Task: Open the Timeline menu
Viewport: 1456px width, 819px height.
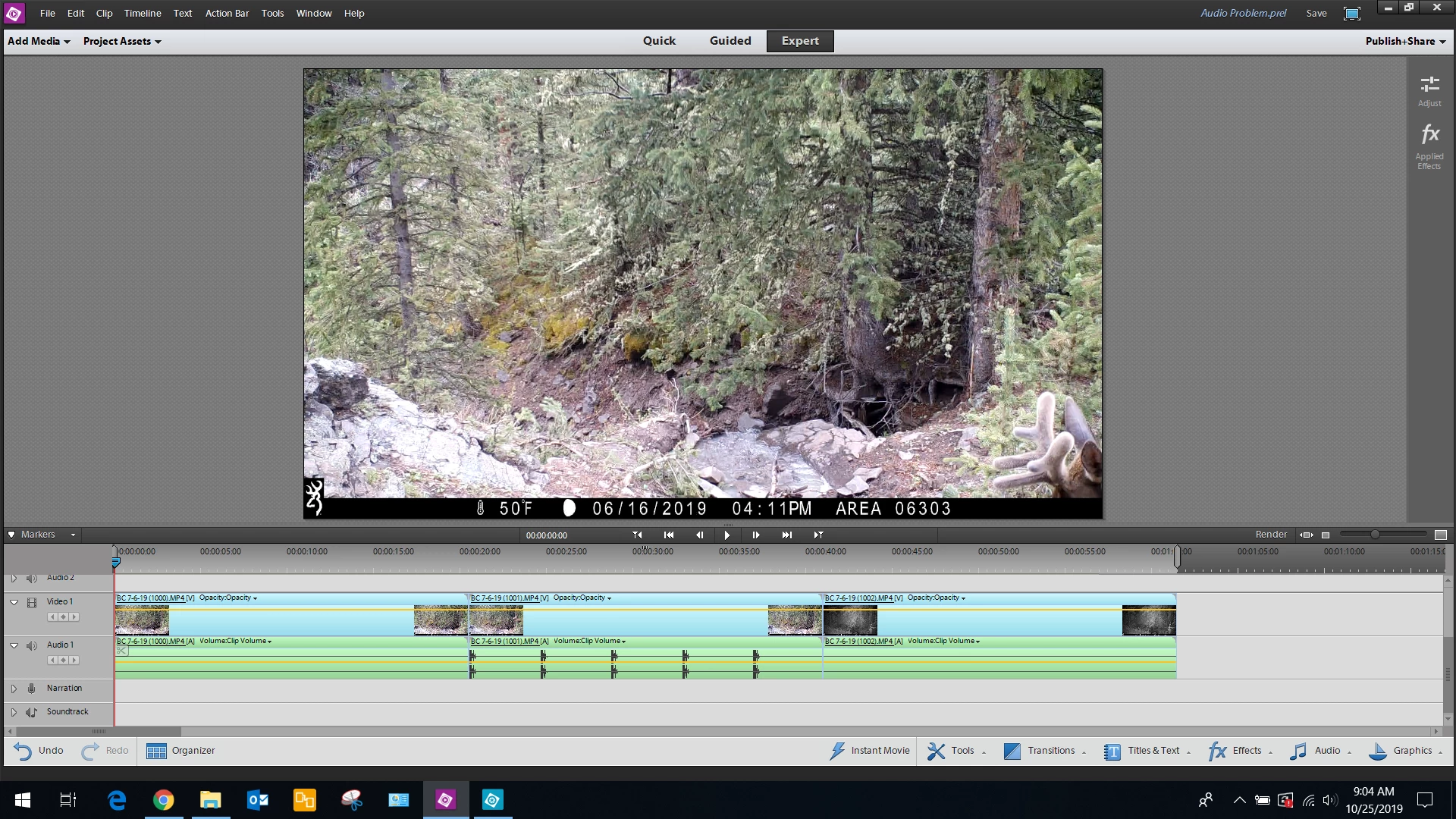Action: point(143,13)
